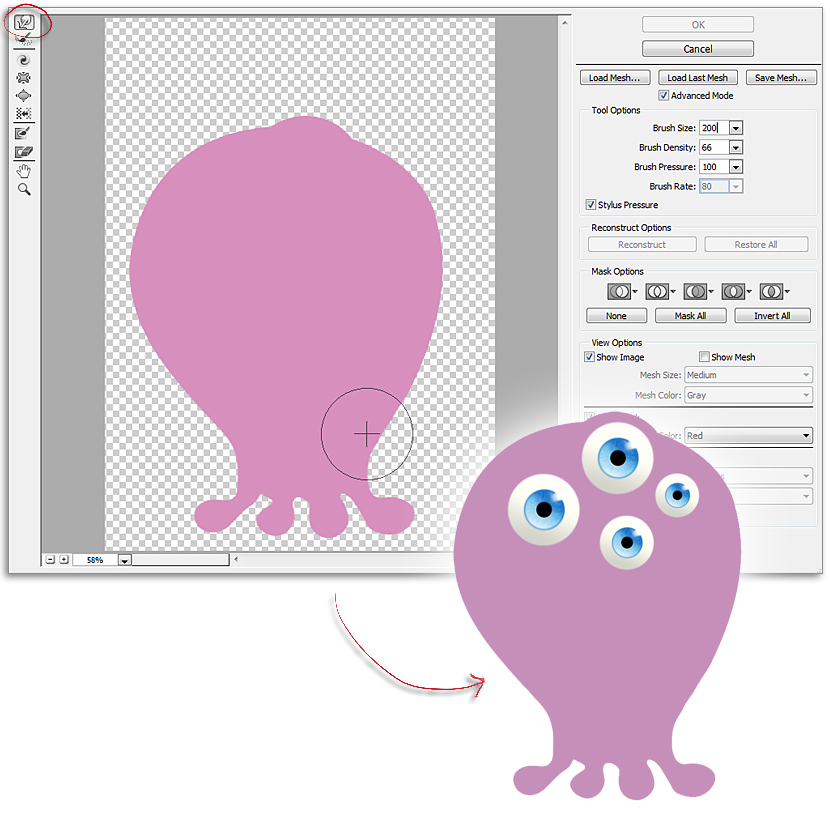The image size is (830, 830).
Task: Open the Brush Density dropdown arrow
Action: 736,147
